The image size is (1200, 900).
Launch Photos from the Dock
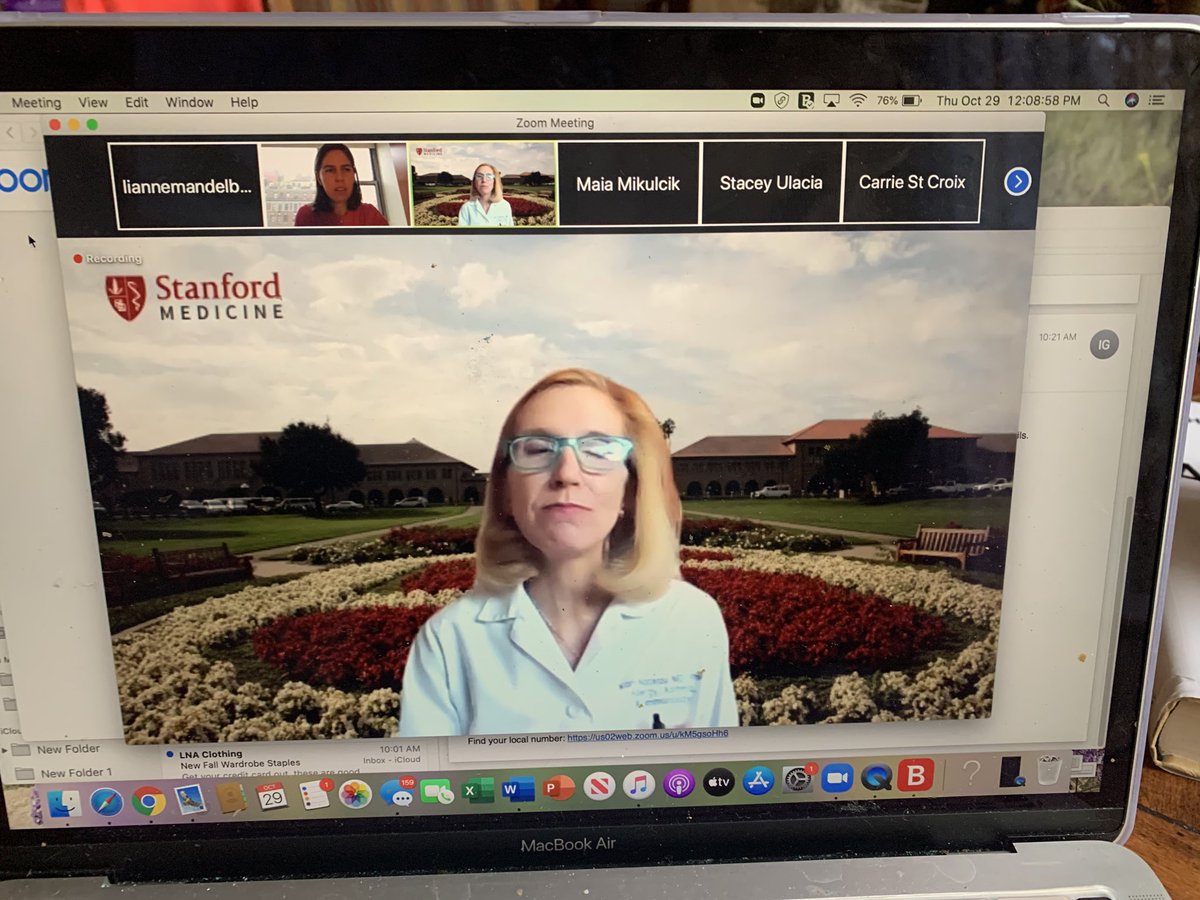coord(355,794)
